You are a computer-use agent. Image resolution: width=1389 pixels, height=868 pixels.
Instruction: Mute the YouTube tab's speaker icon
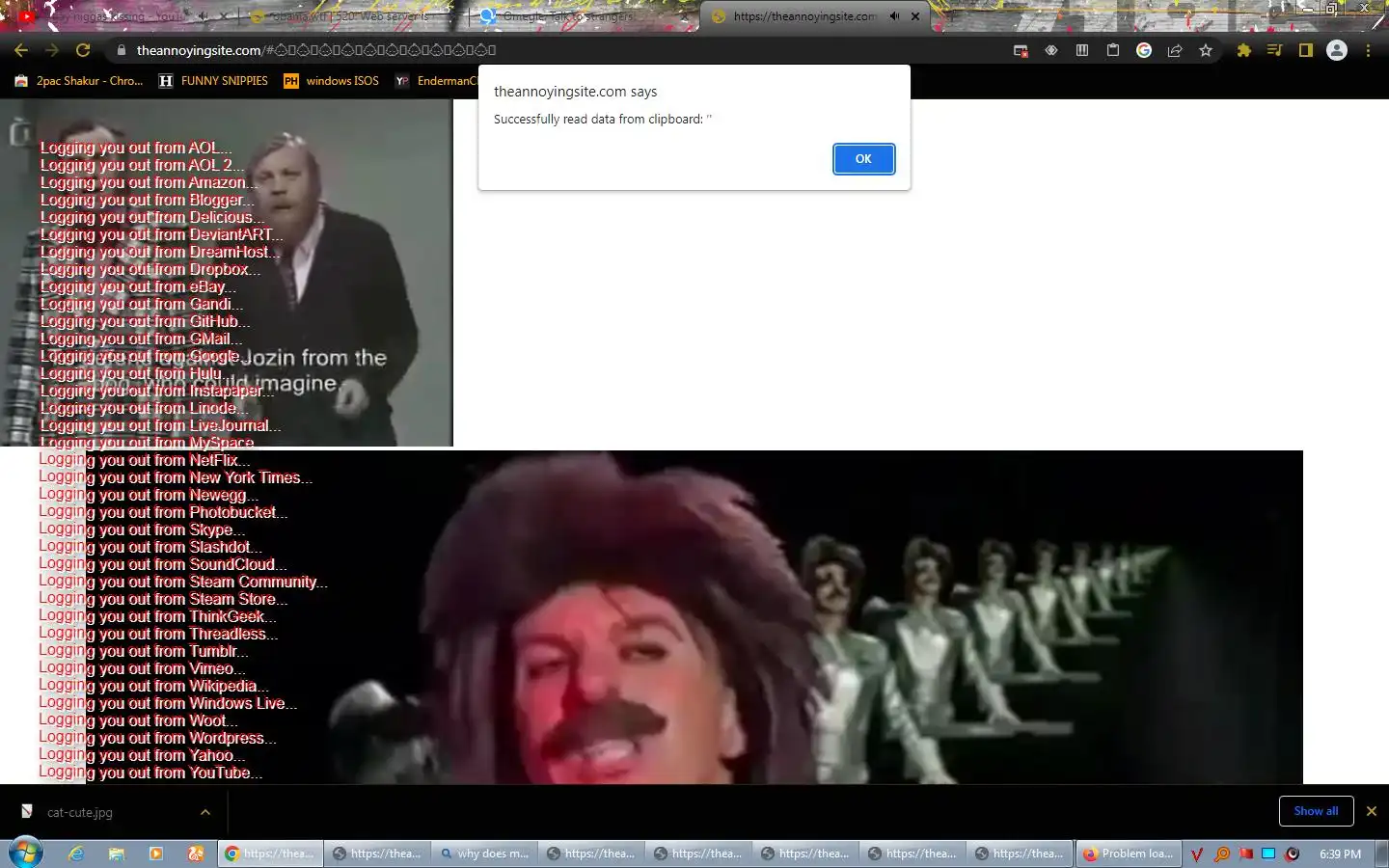click(204, 16)
